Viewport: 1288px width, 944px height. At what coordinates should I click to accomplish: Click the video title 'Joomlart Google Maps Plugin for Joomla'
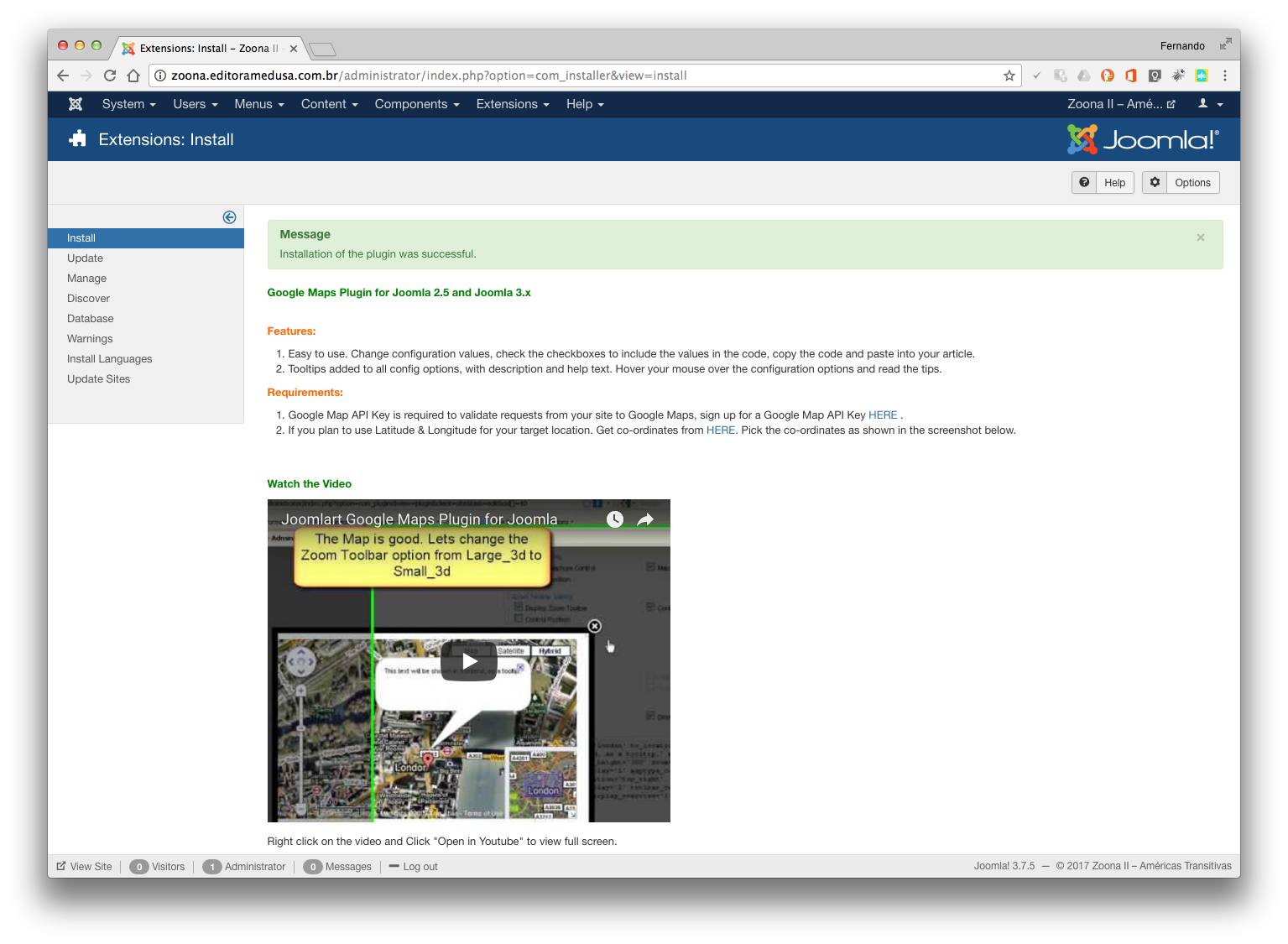pyautogui.click(x=420, y=519)
